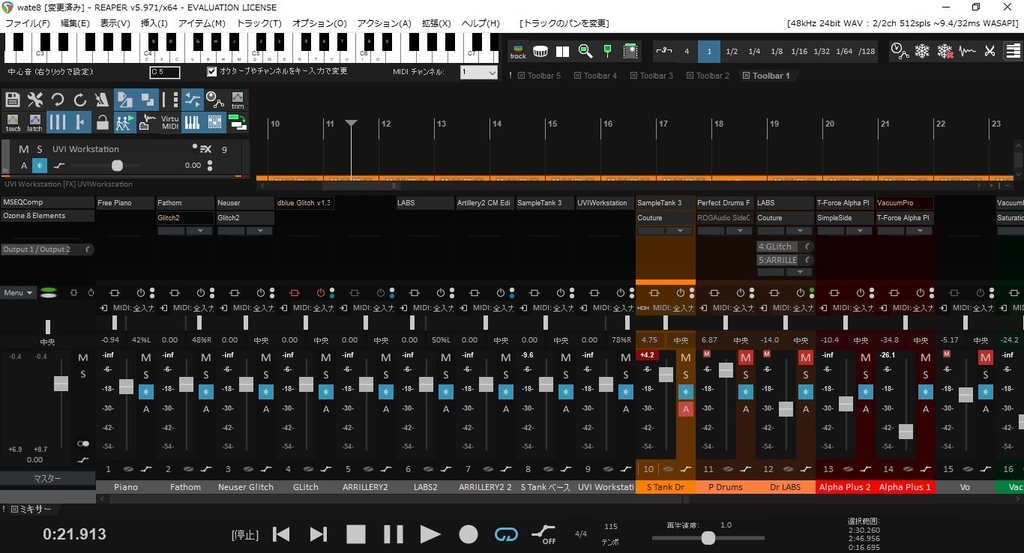Click the magnifier zoom icon
Viewport: 1024px width, 553px height.
585,51
